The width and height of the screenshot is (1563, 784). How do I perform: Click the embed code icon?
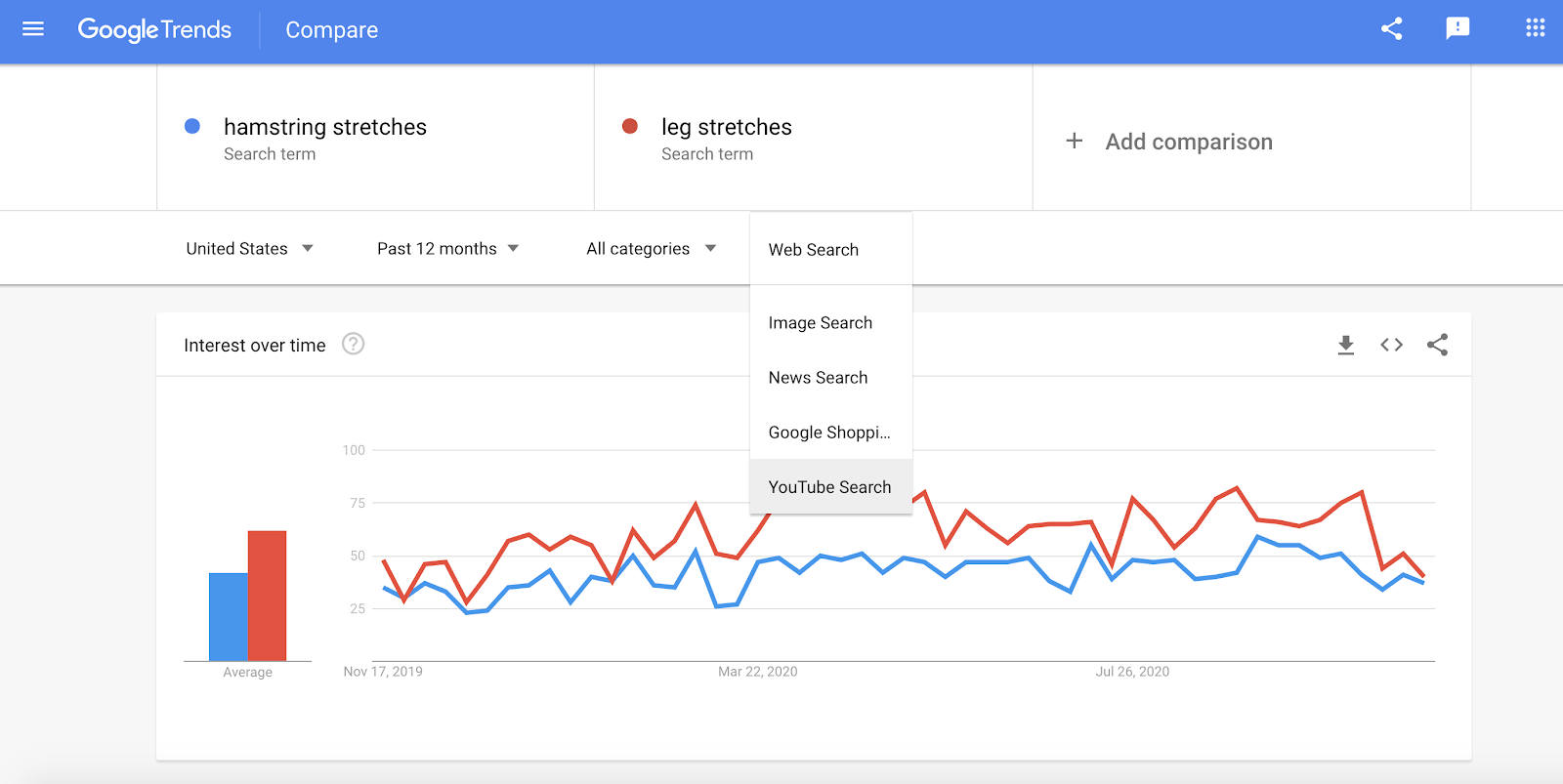(1391, 345)
